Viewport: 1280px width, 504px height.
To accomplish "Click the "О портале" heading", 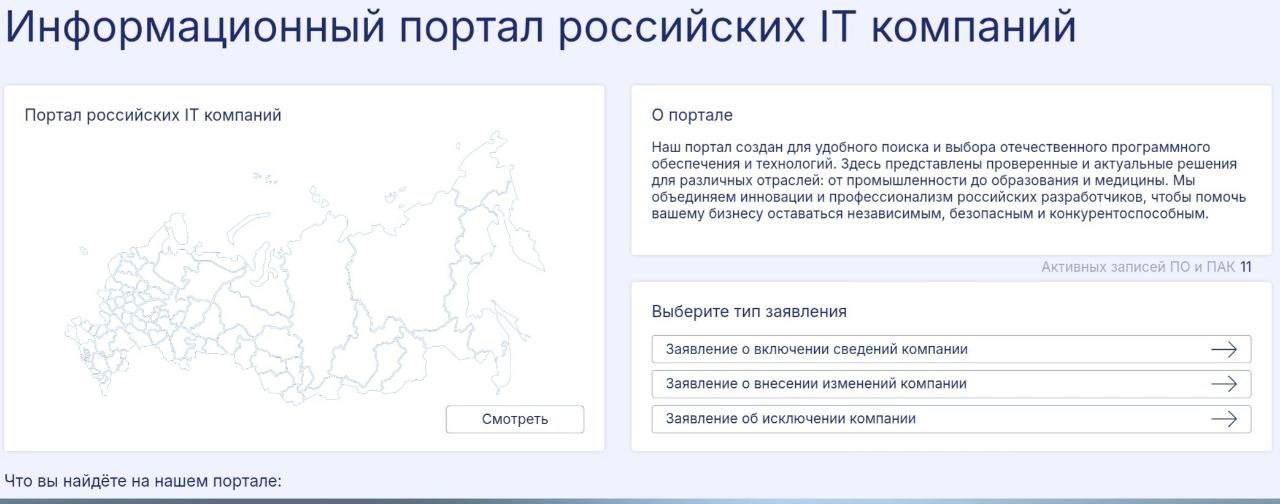I will [x=692, y=115].
